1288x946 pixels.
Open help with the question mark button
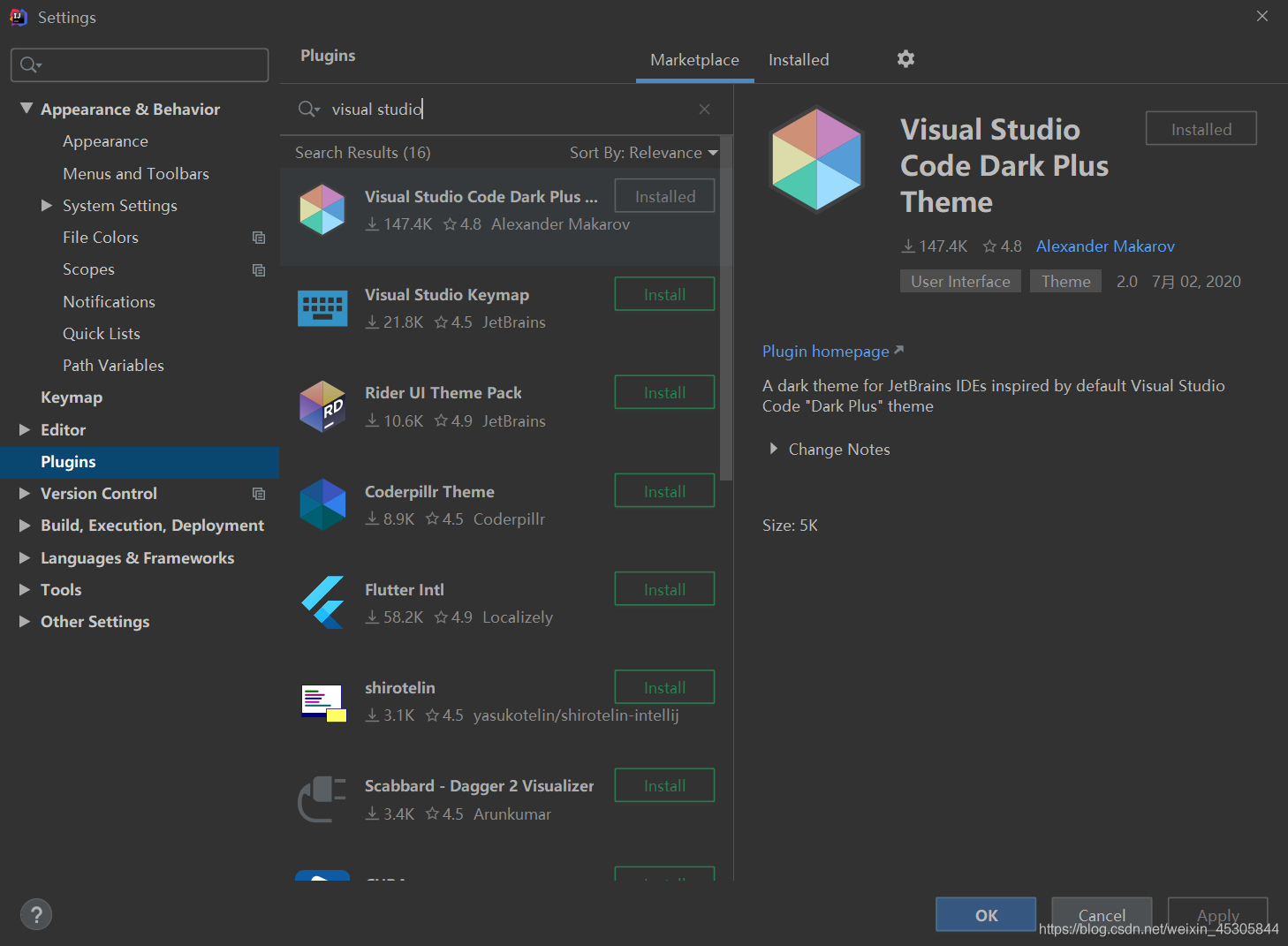pos(36,915)
